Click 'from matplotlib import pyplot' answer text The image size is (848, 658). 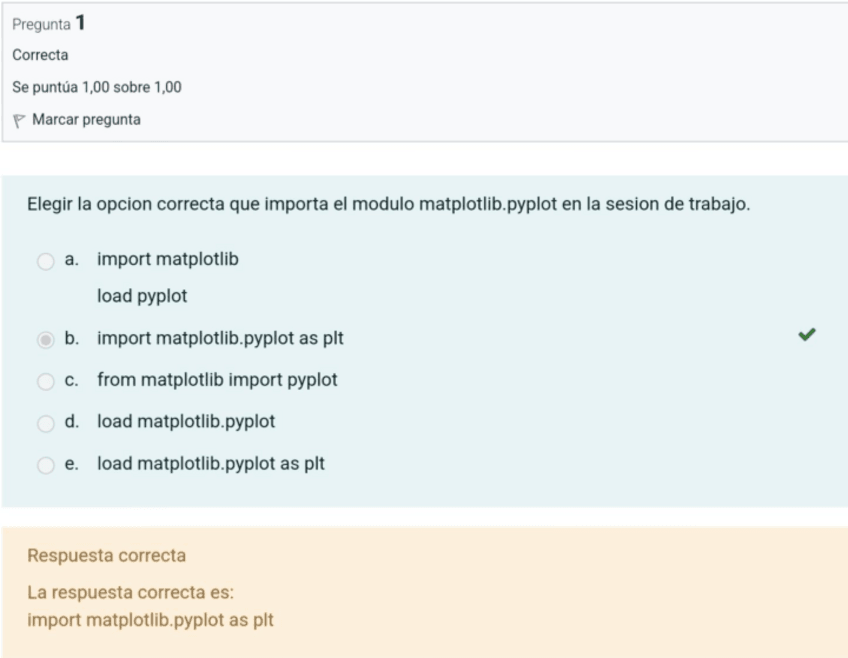217,380
